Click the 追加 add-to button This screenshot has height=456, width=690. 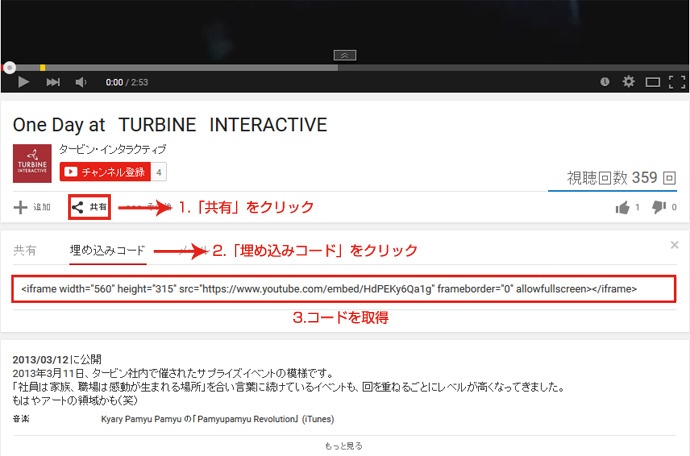[x=32, y=207]
